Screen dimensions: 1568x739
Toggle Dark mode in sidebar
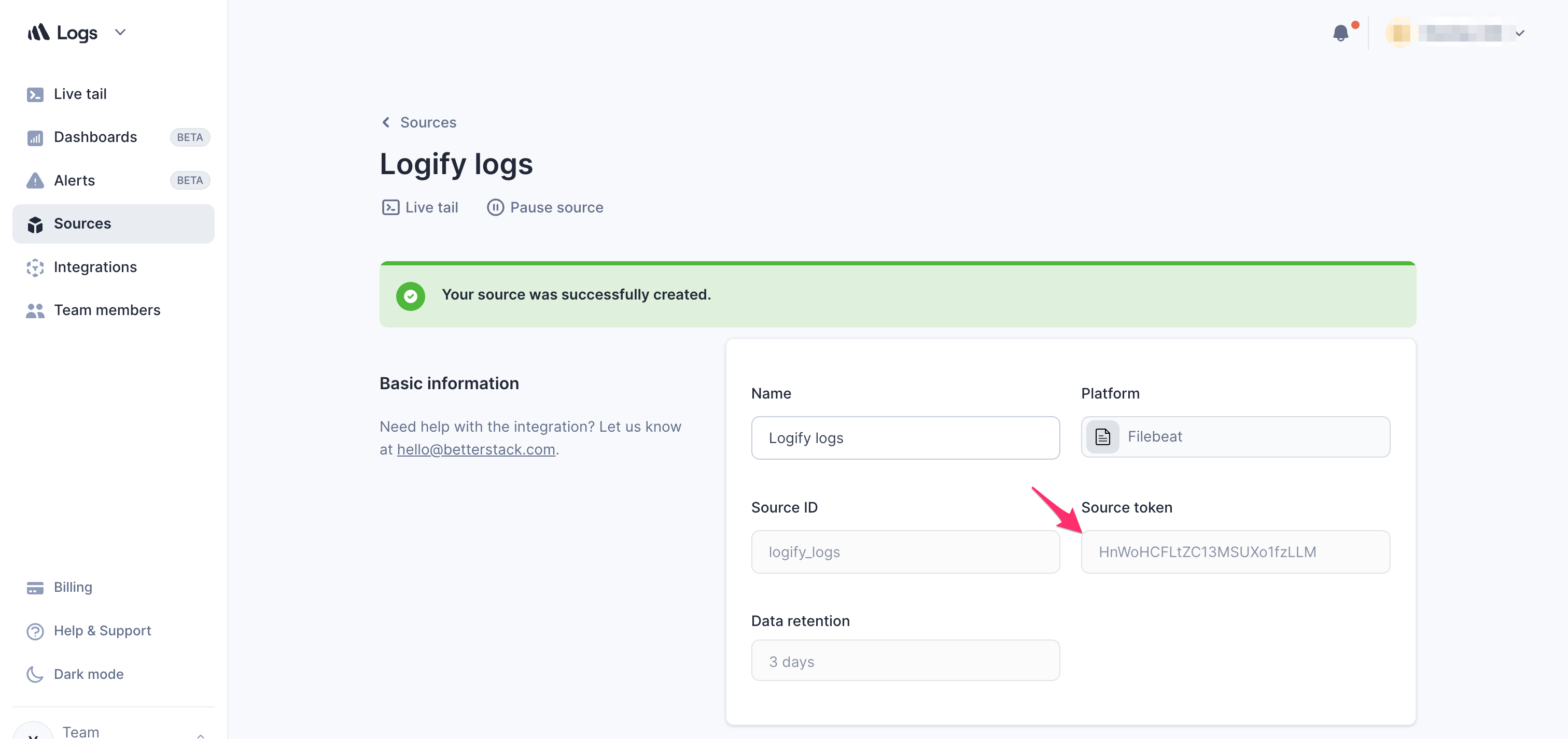[x=88, y=673]
